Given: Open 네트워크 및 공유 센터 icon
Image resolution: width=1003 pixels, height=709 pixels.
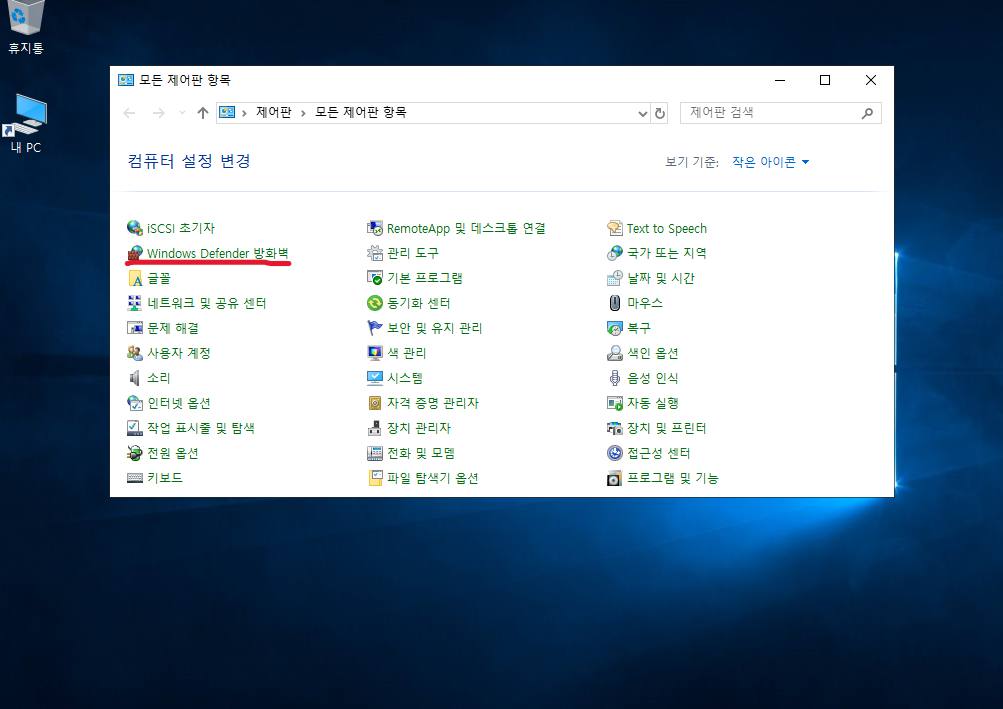Looking at the screenshot, I should [134, 303].
